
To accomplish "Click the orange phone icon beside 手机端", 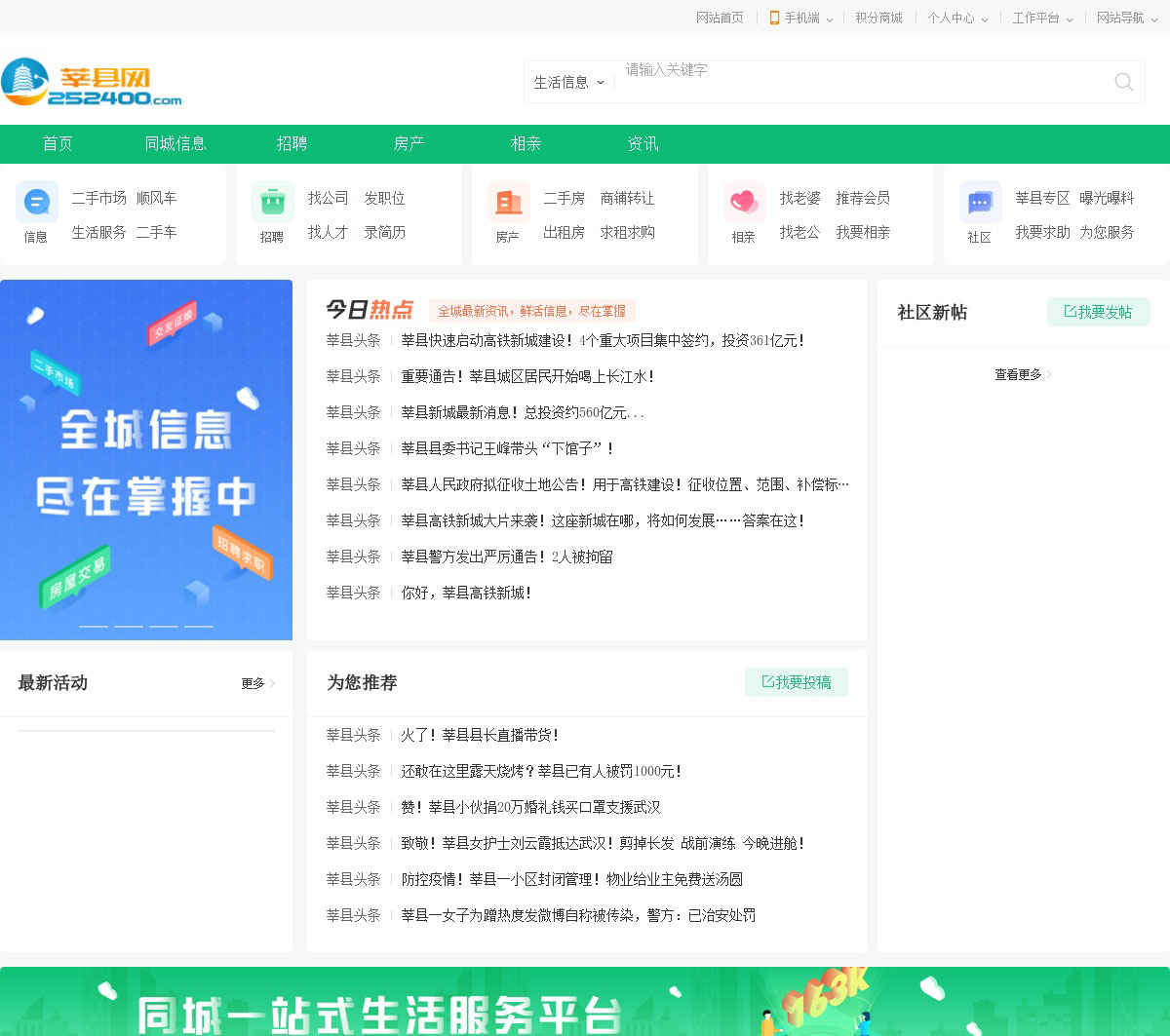I will pyautogui.click(x=774, y=18).
